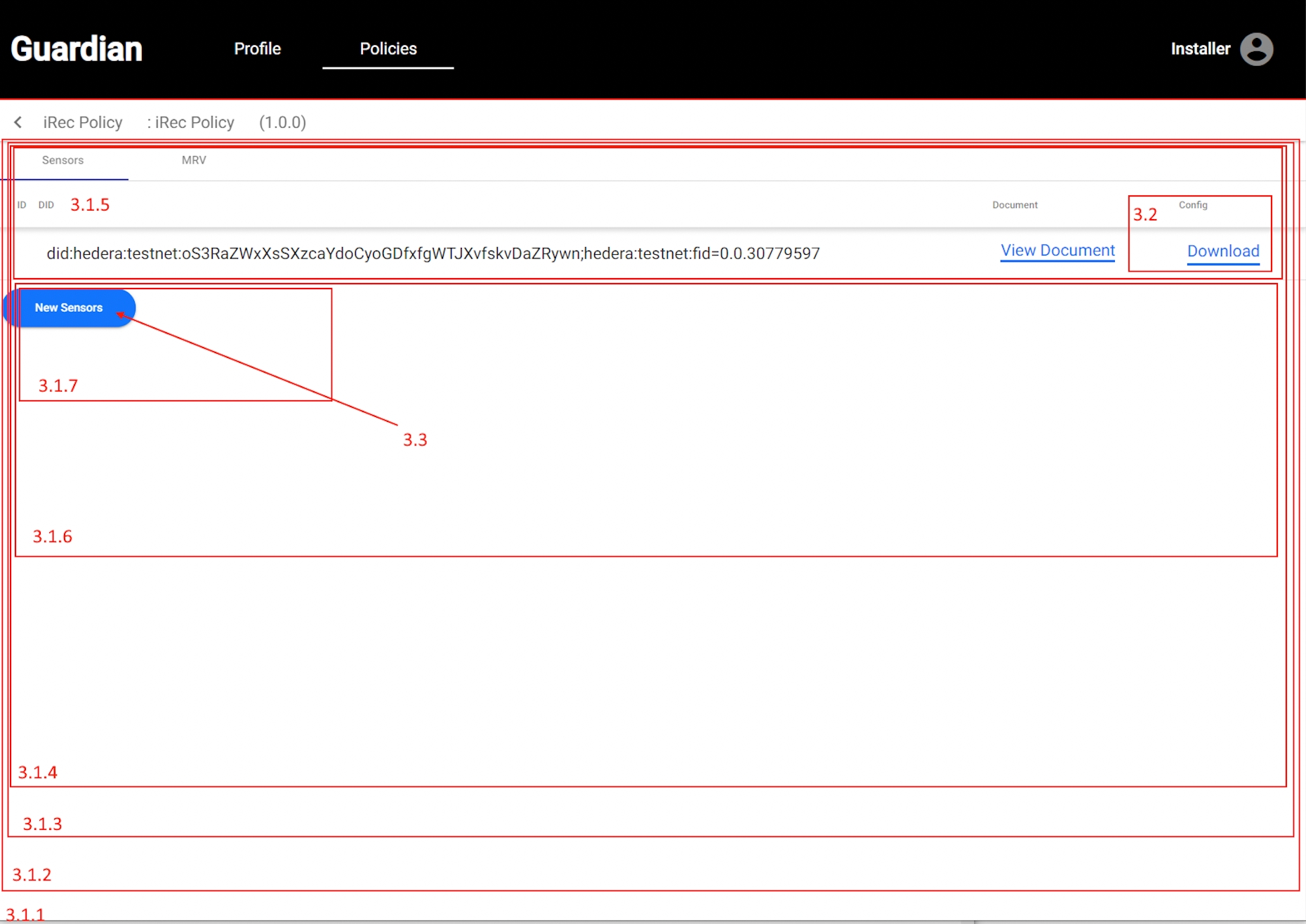Click the red 3.3 annotation label
1306x924 pixels.
tap(415, 440)
